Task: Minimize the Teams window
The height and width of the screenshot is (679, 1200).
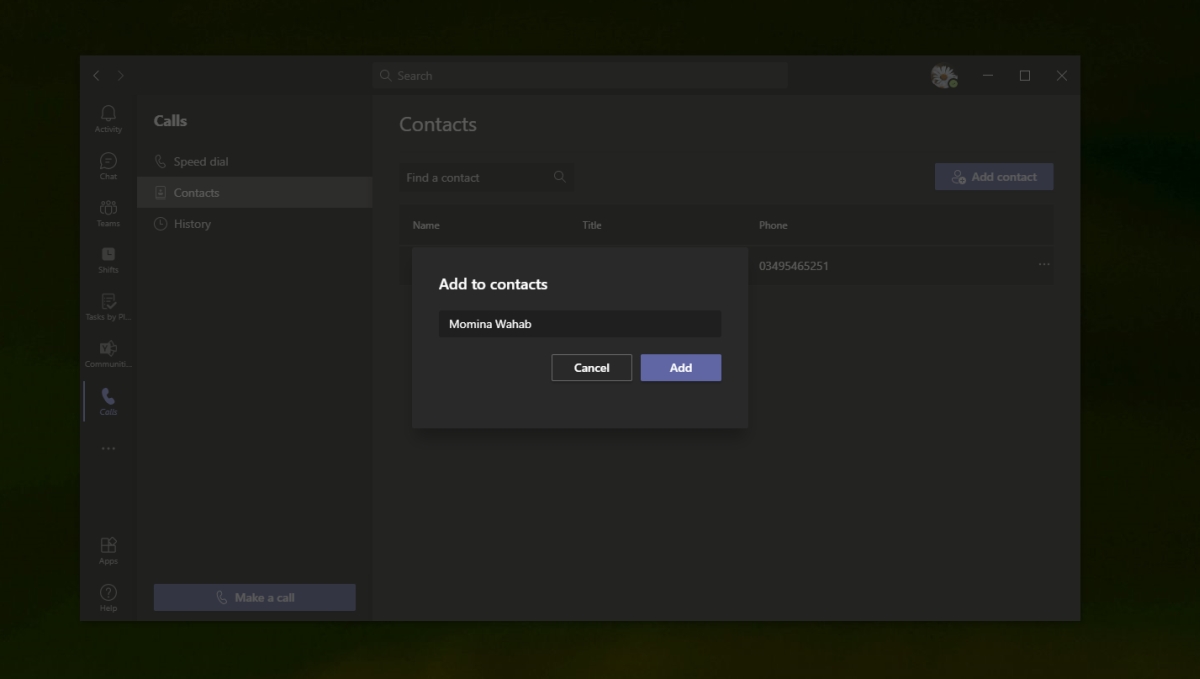Action: point(987,76)
